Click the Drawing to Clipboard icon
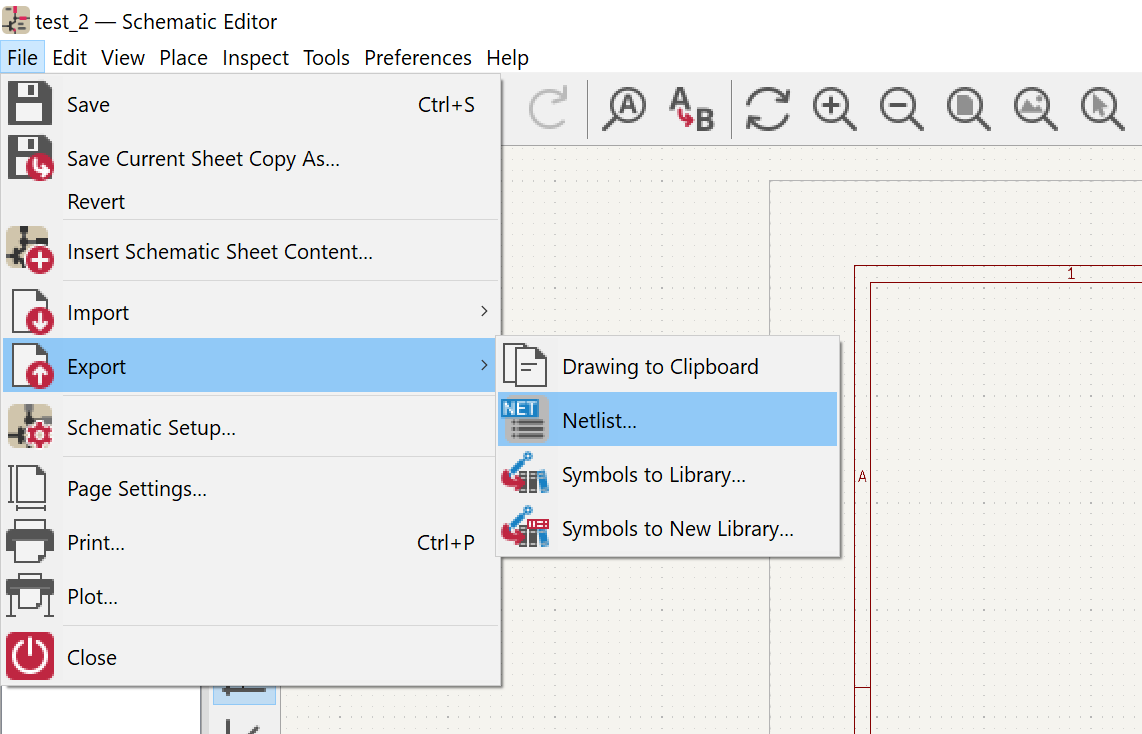 (524, 366)
